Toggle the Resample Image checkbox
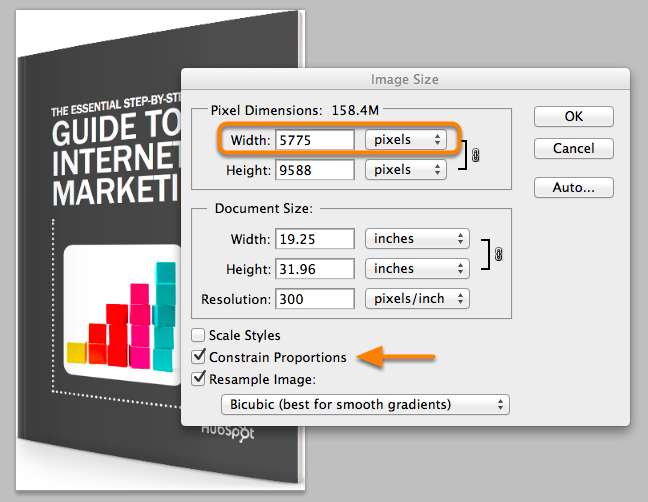Screen dimensions: 648x502 [198, 379]
